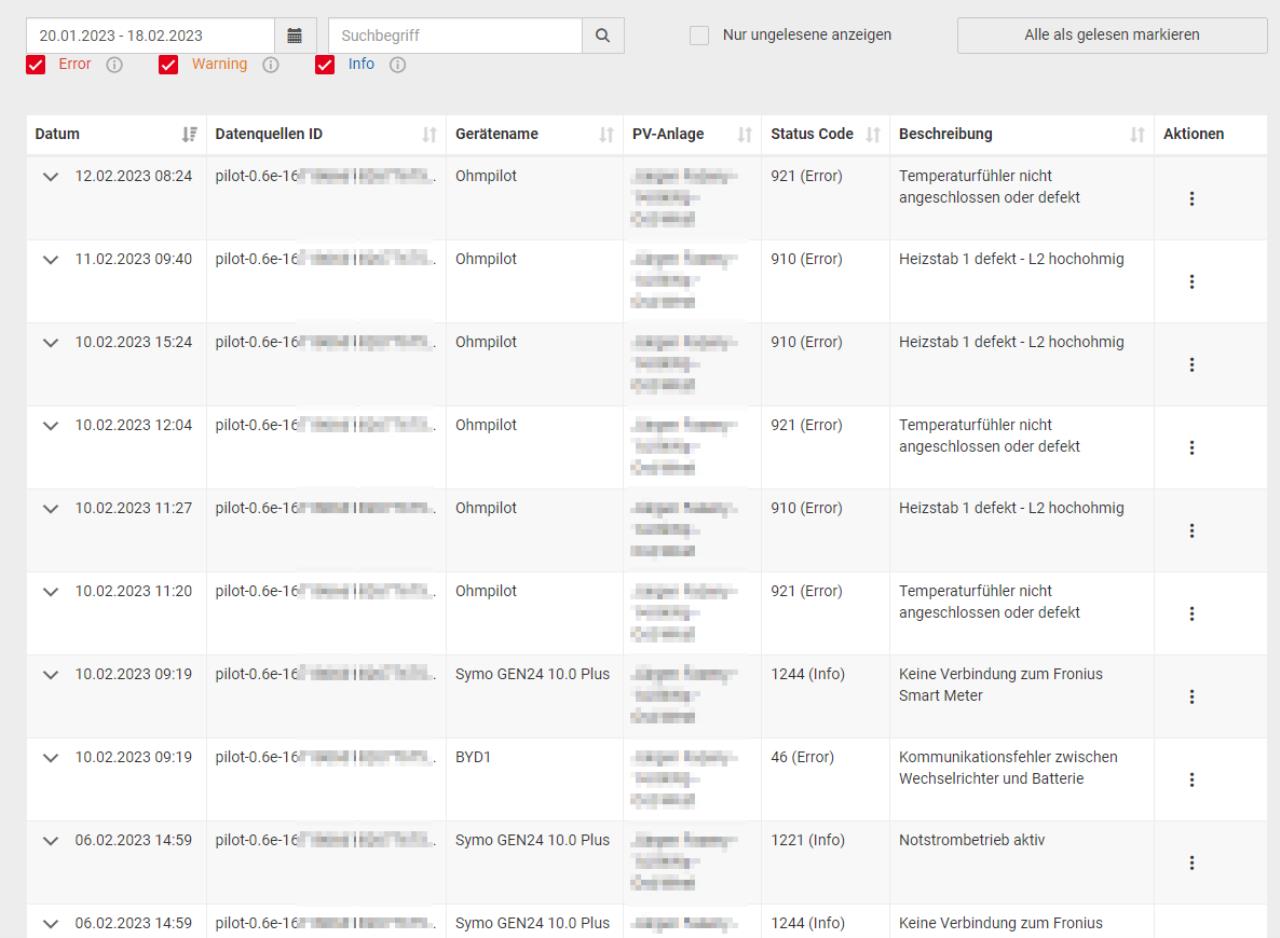The image size is (1280, 938).
Task: Click the date range field 20.01.2023 - 18.02.2023
Action: [x=150, y=35]
